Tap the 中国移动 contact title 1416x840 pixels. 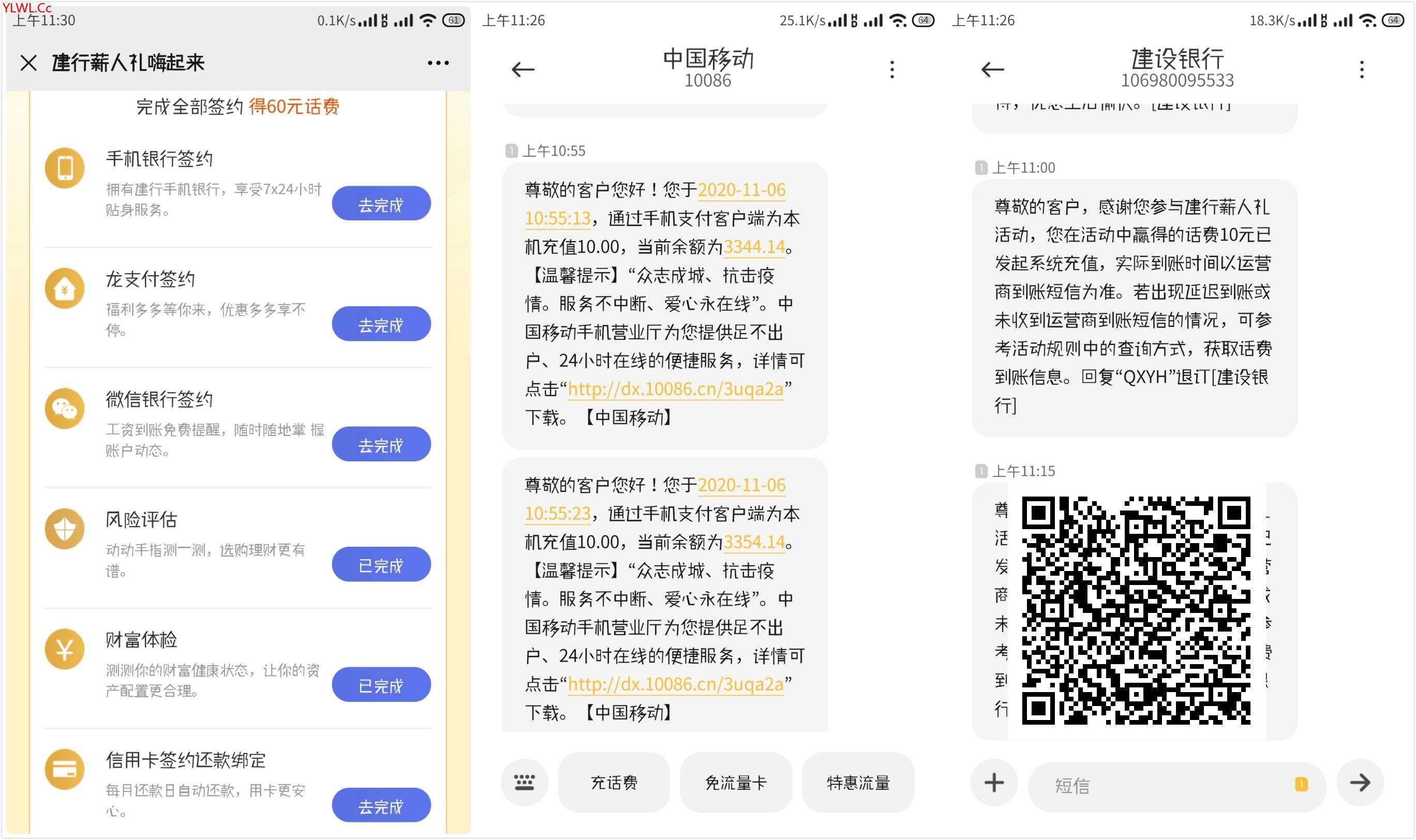point(708,59)
